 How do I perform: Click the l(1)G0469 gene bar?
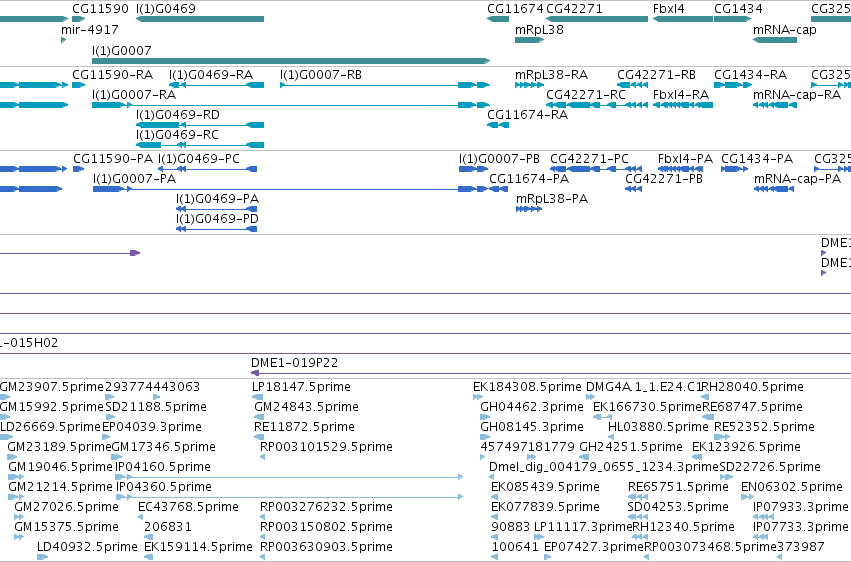pos(200,19)
